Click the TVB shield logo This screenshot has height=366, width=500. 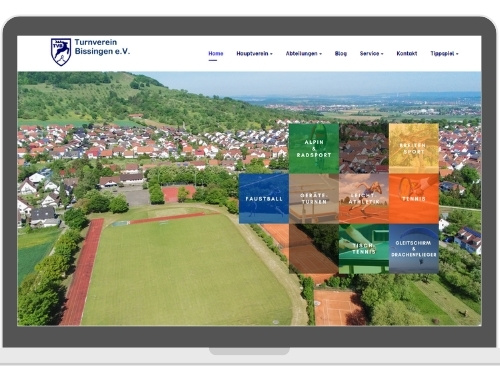[x=61, y=52]
